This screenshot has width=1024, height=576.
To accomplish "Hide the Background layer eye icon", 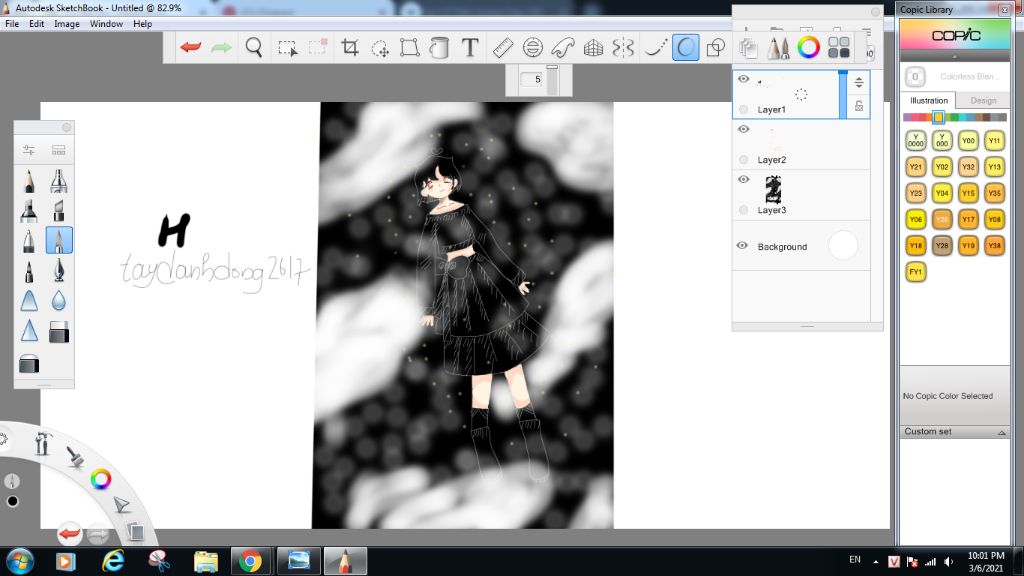I will tap(743, 246).
